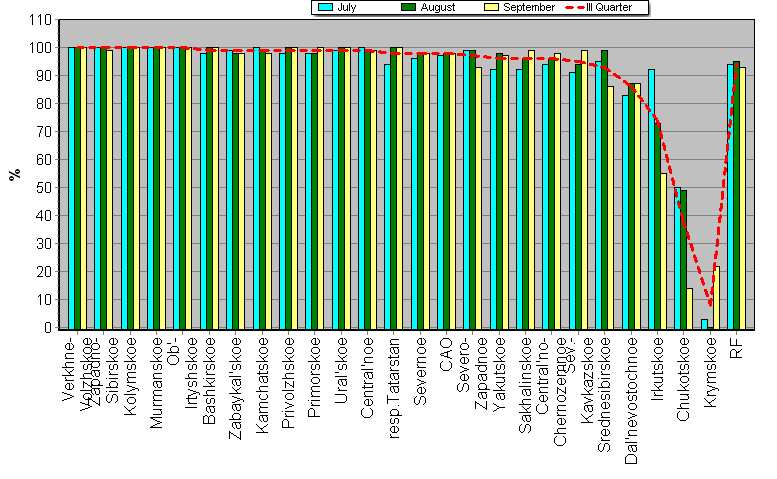Click the 'Severnoe' category label
Image resolution: width=777 pixels, height=479 pixels.
420,372
